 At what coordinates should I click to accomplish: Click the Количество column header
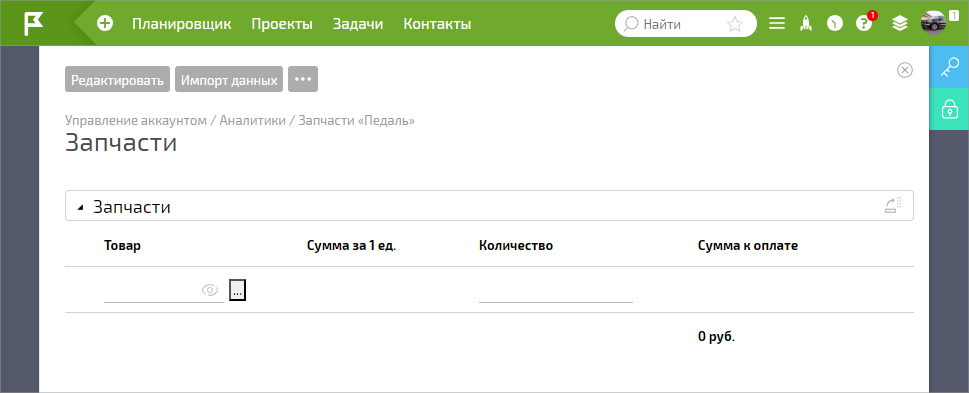(x=515, y=245)
